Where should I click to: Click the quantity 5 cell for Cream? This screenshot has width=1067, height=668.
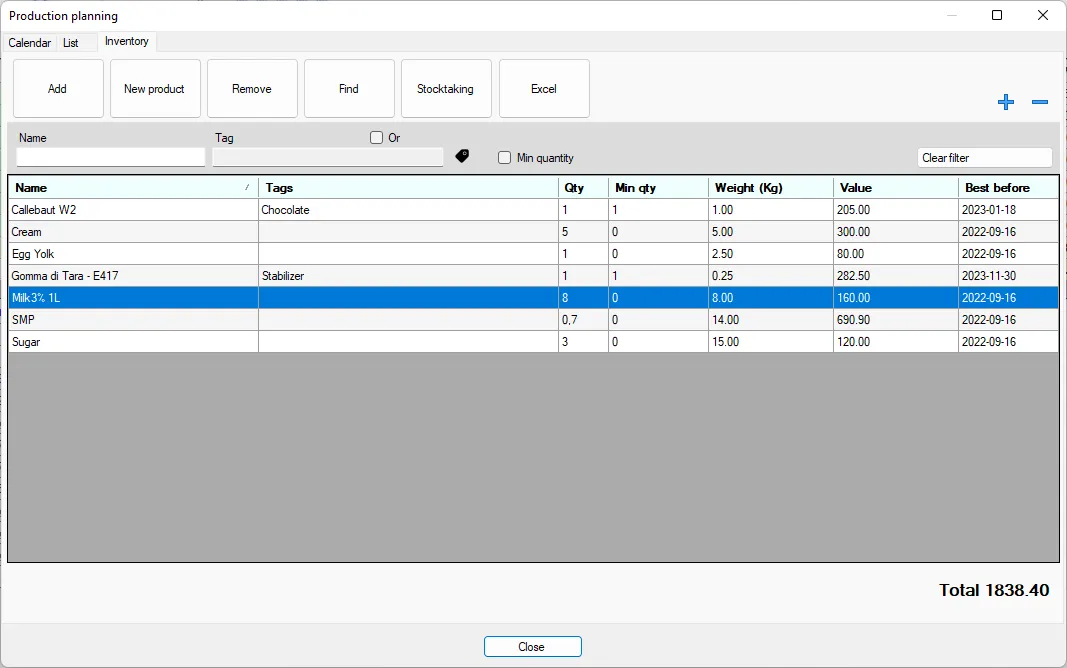tap(583, 232)
